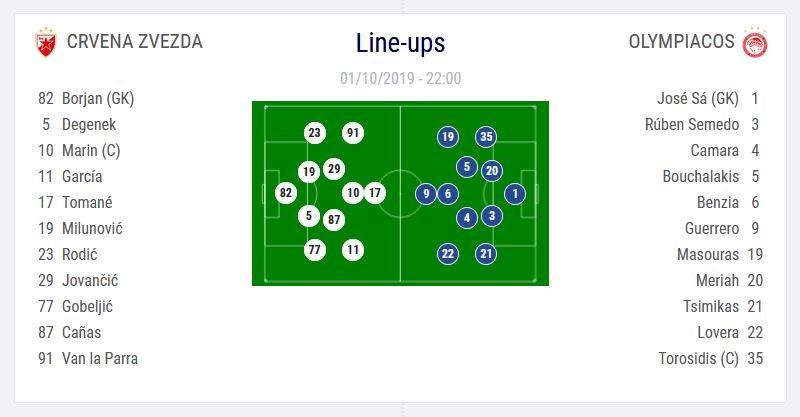Image resolution: width=800 pixels, height=417 pixels.
Task: Select white player marker number 82 on pitch
Action: point(286,193)
